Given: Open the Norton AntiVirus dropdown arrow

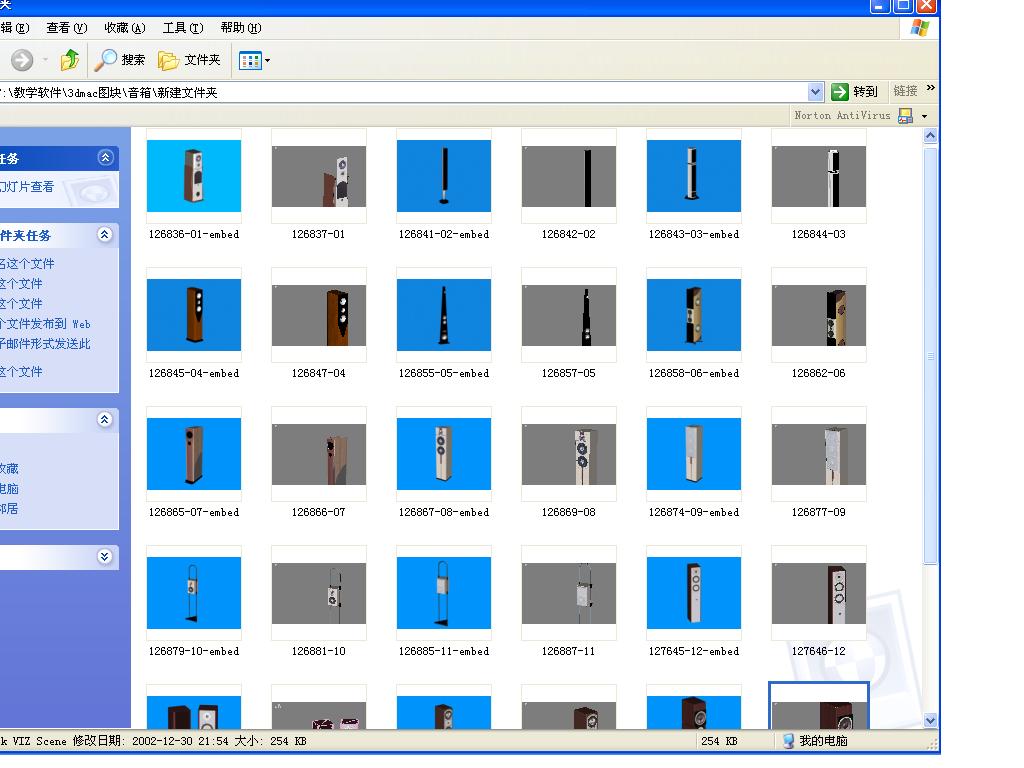Looking at the screenshot, I should (x=924, y=116).
